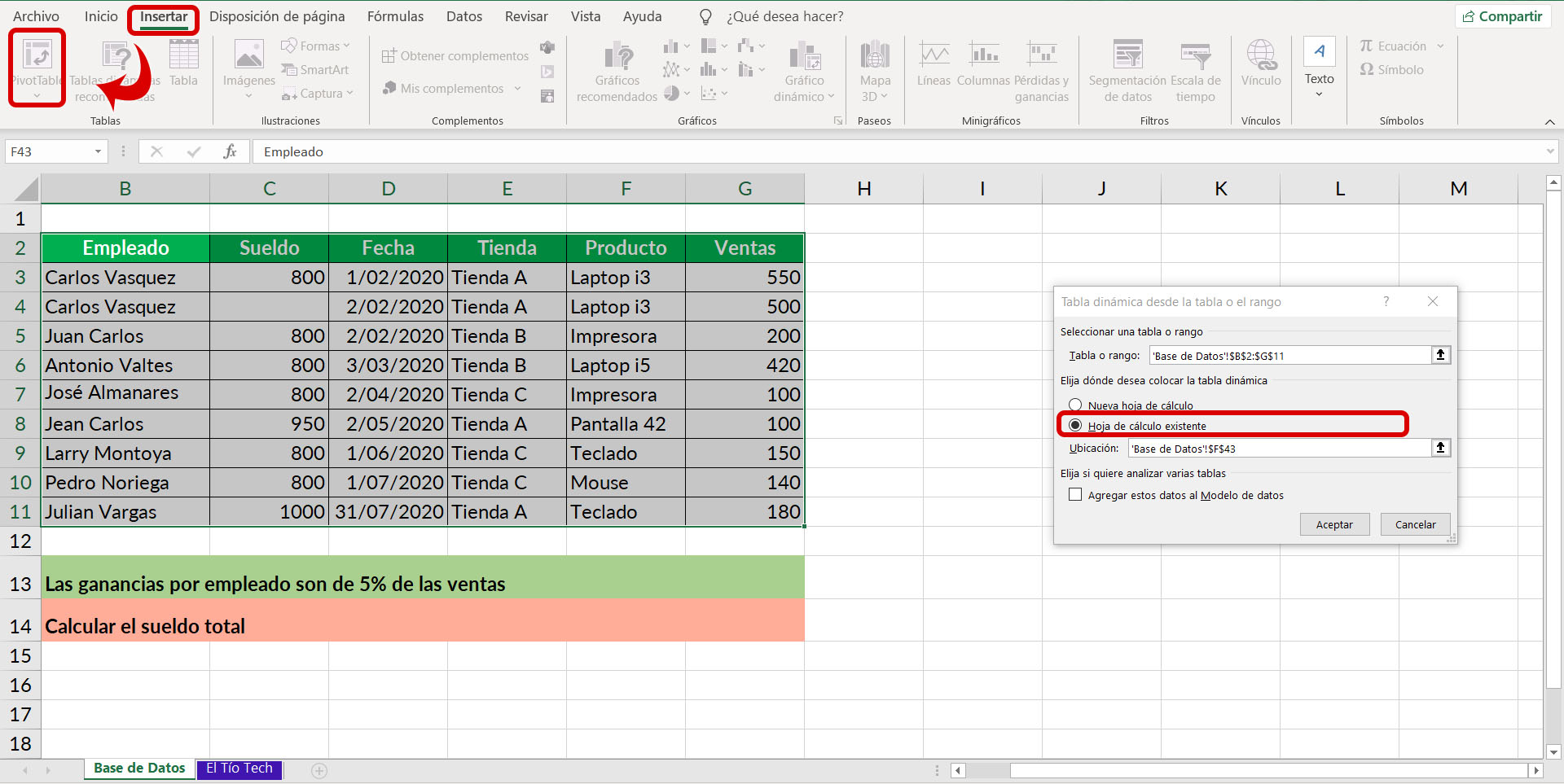Open the Name Box dropdown arrow
This screenshot has width=1564, height=784.
point(98,151)
